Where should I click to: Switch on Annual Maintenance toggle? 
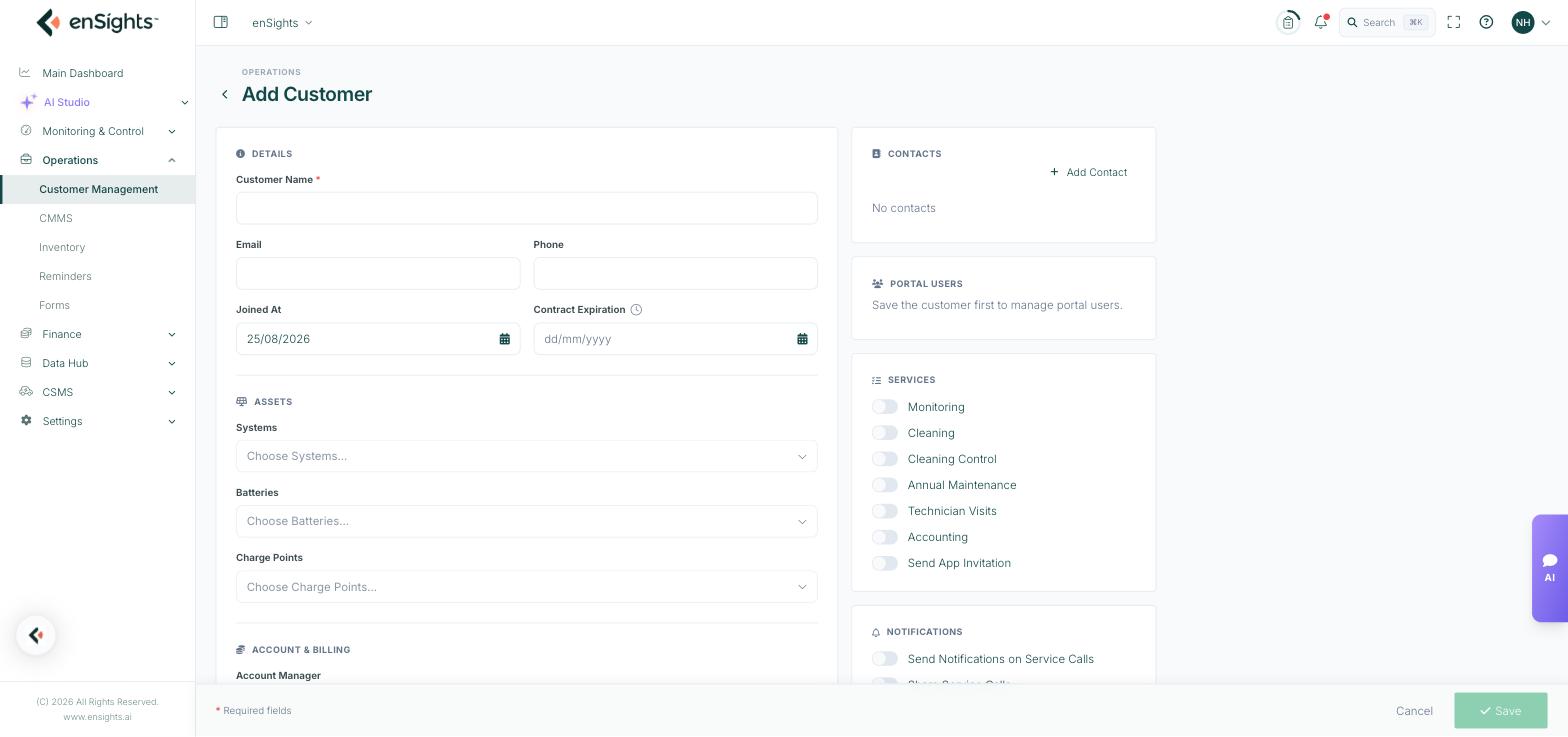click(885, 485)
